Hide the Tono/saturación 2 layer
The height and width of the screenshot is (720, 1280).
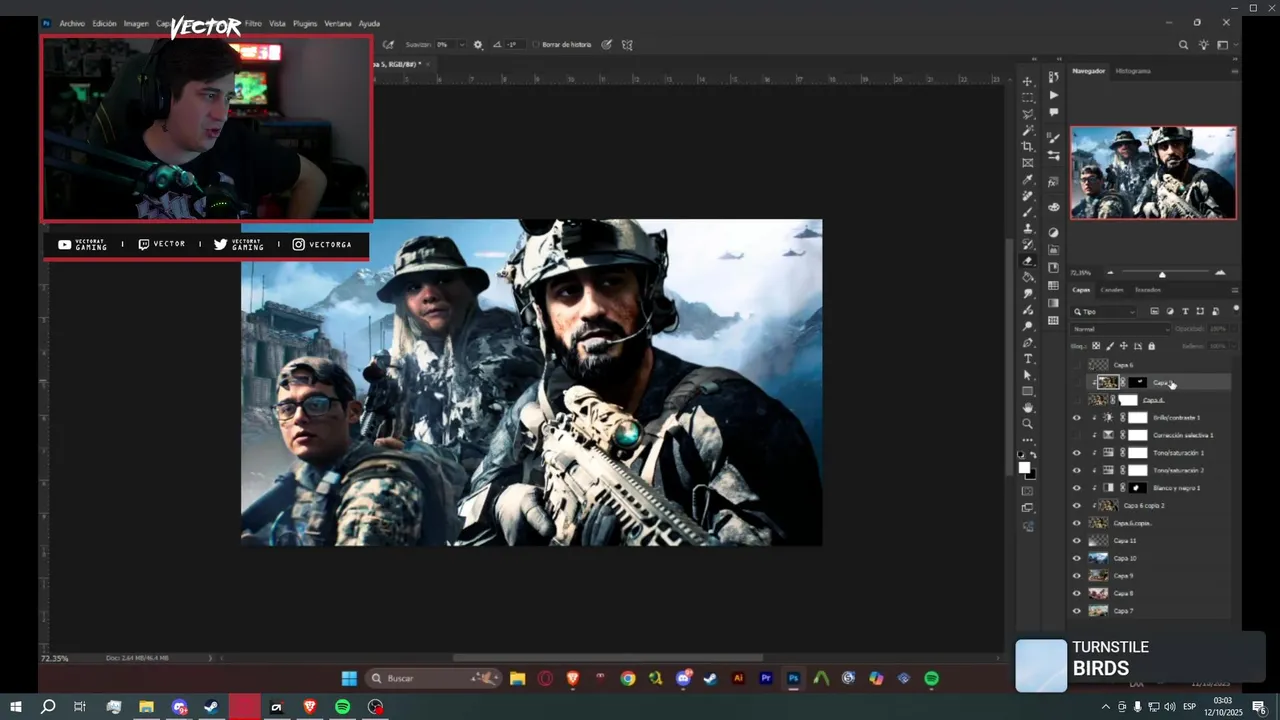point(1077,470)
